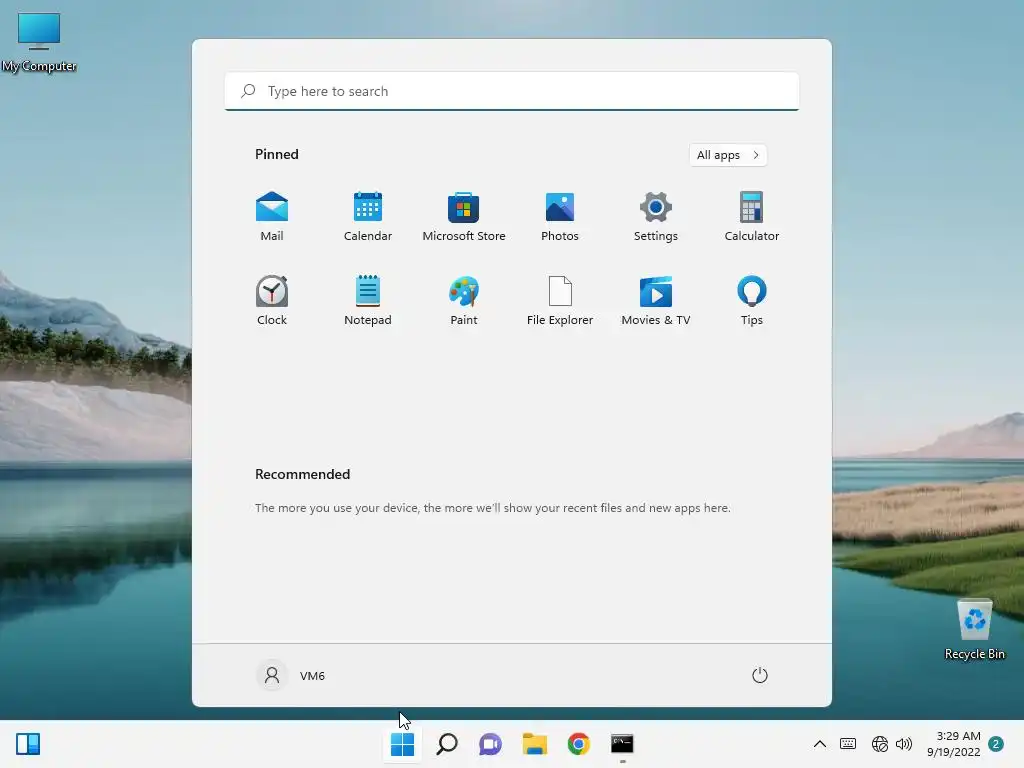Show hidden system tray icons

click(820, 744)
